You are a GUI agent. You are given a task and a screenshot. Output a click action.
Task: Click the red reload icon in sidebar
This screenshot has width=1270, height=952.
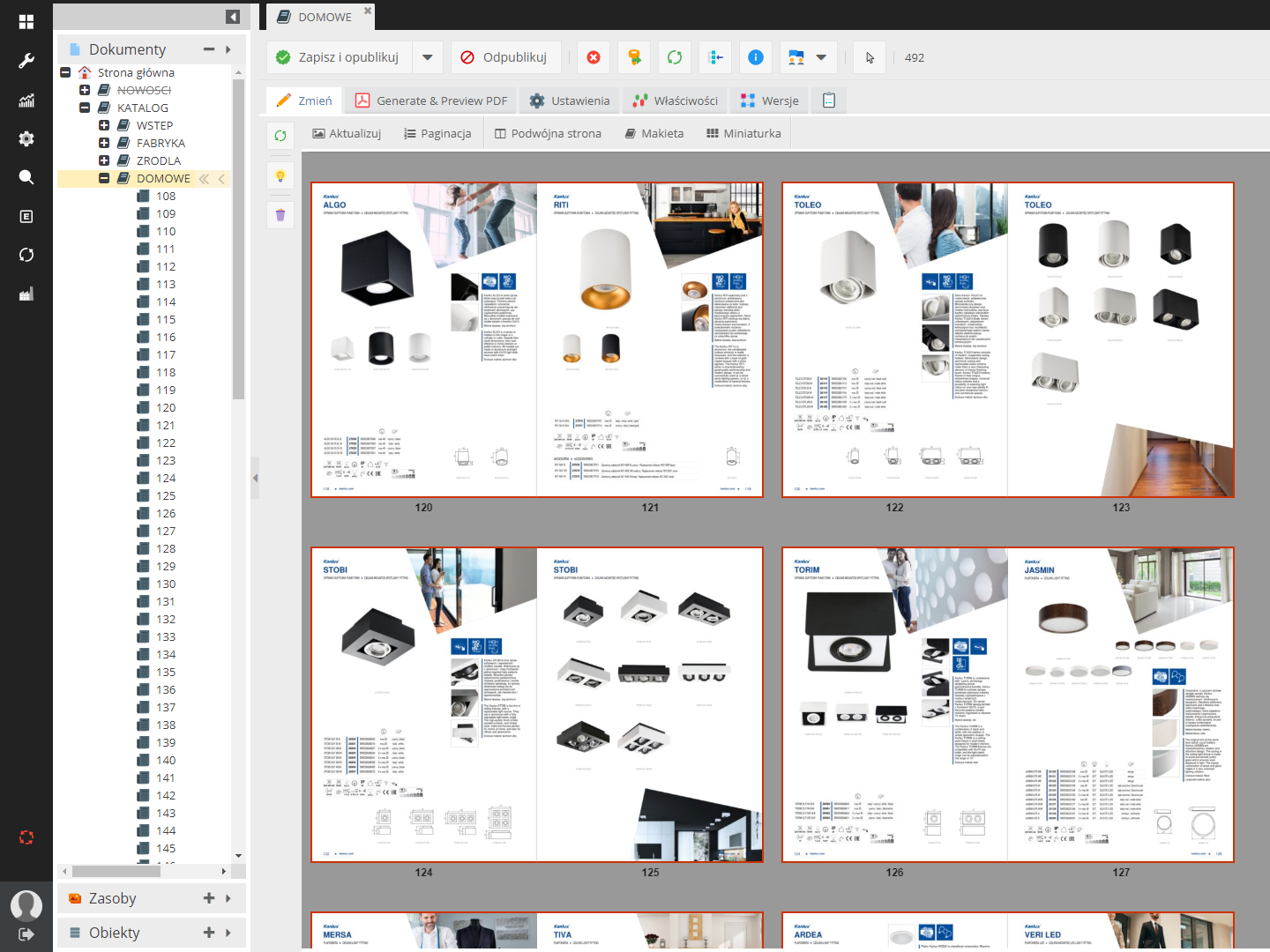[26, 837]
